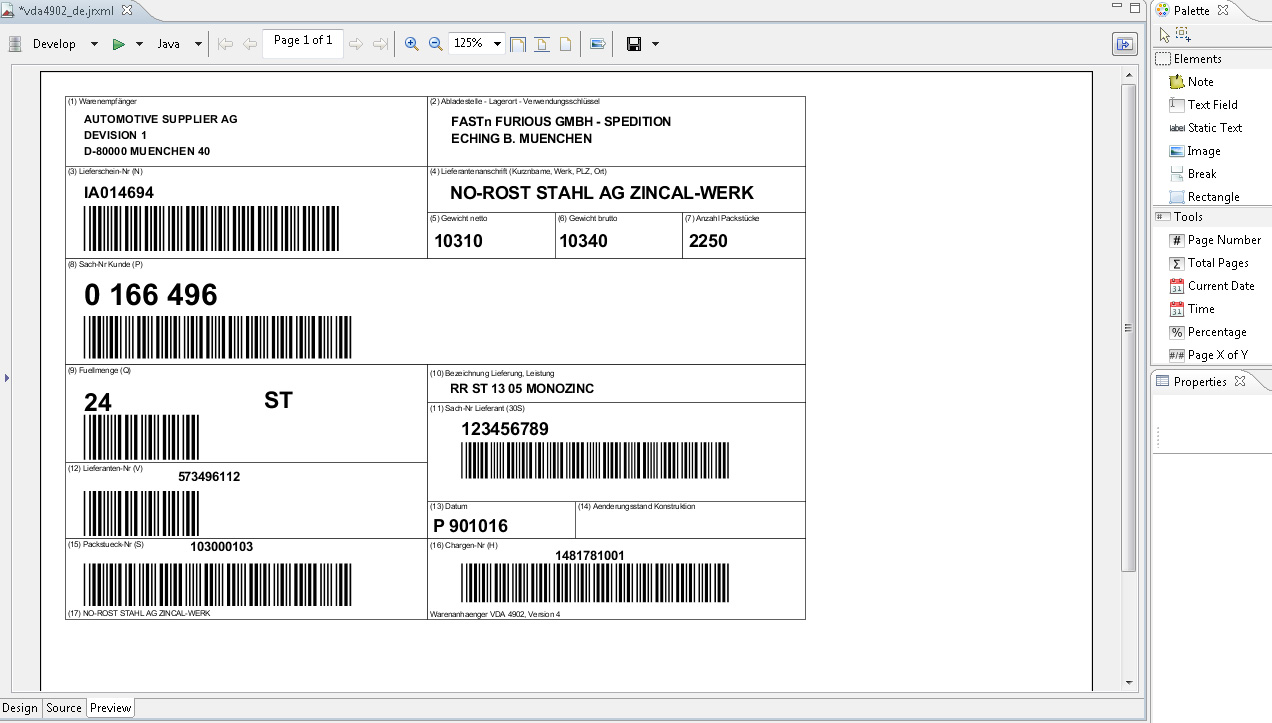Image resolution: width=1272 pixels, height=723 pixels.
Task: Select the Current Date tool
Action: pyautogui.click(x=1220, y=286)
